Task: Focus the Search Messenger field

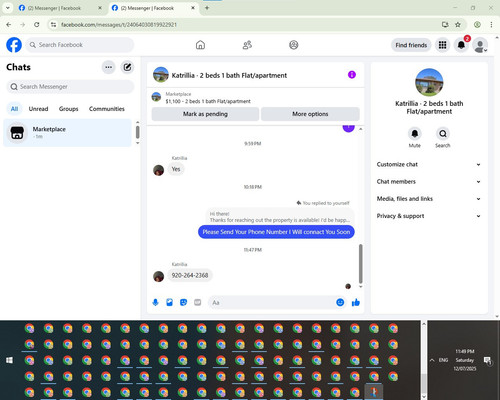Action: tap(70, 87)
